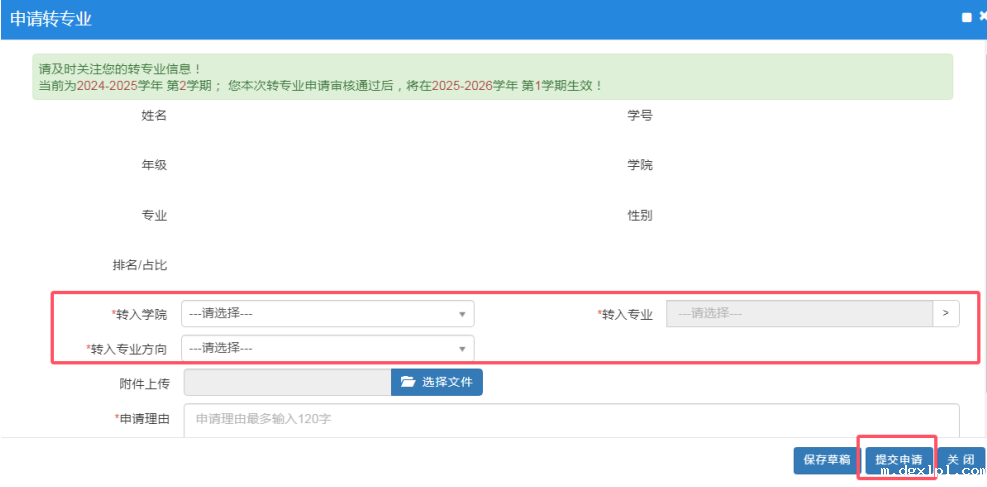The height and width of the screenshot is (487, 987).
Task: Click the folder icon on 选择文件 button
Action: [407, 382]
